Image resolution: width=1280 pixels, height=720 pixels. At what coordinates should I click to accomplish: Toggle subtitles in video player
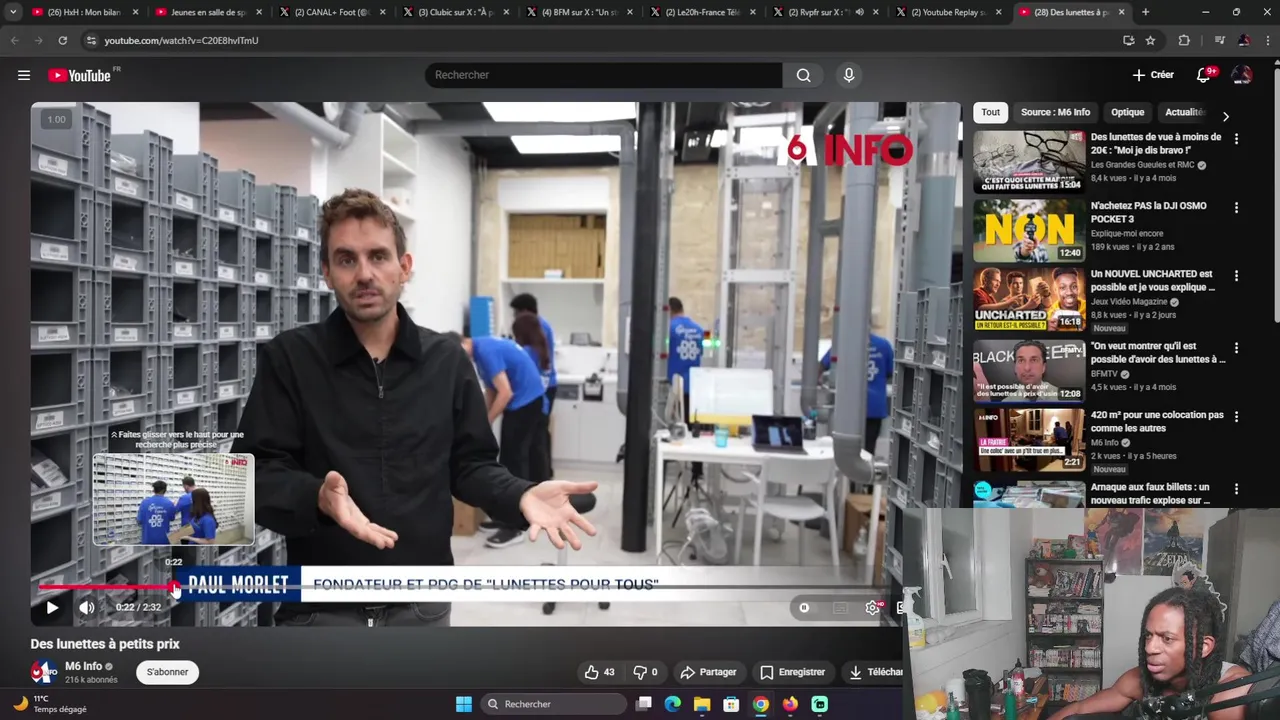pyautogui.click(x=840, y=607)
